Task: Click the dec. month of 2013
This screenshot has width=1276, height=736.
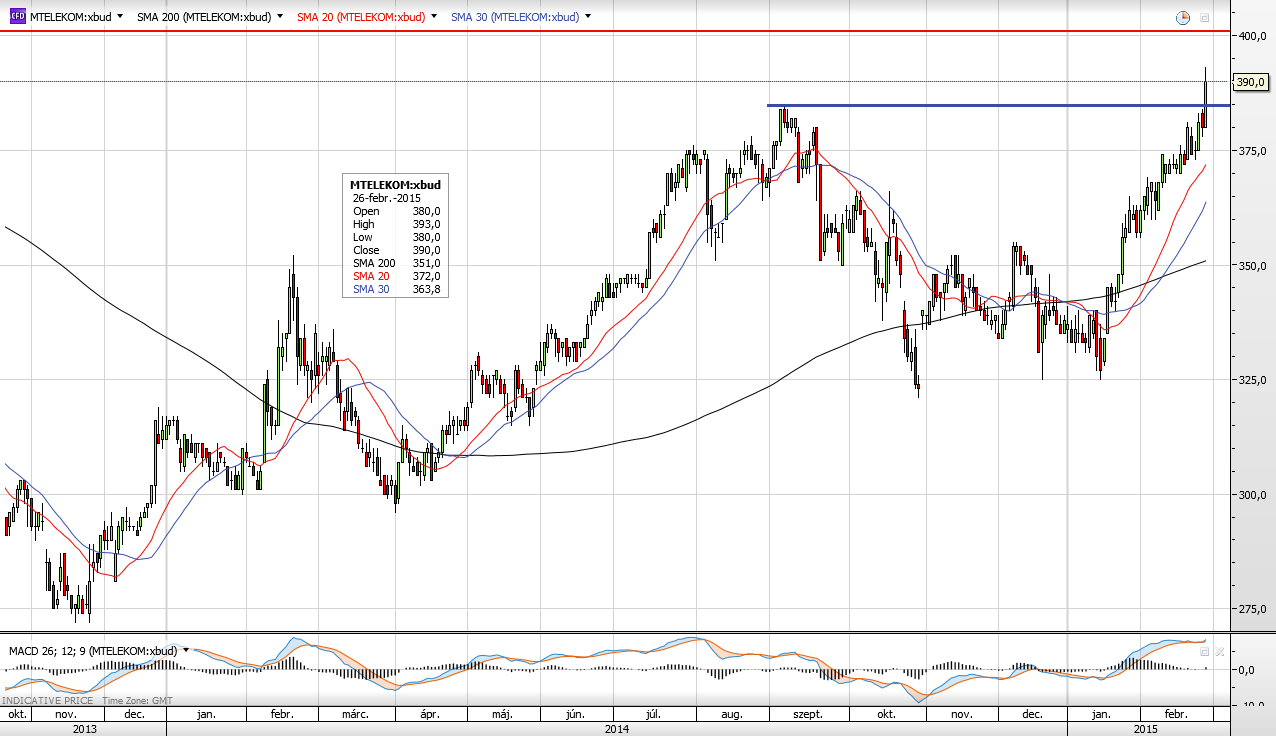Action: click(133, 715)
